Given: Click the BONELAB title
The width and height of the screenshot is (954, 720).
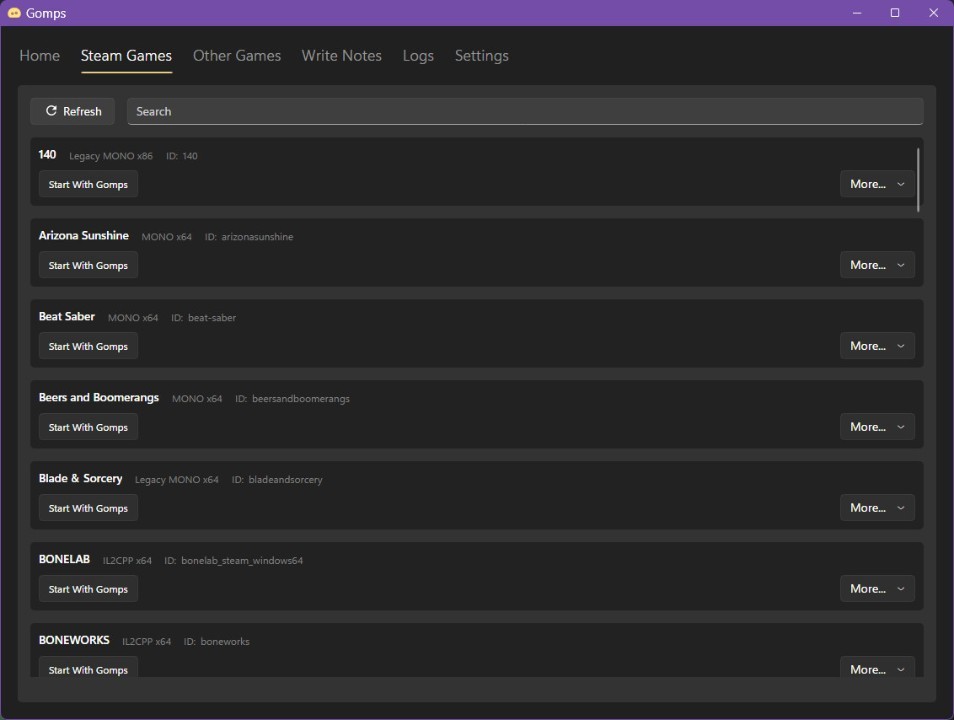Looking at the screenshot, I should (x=64, y=559).
